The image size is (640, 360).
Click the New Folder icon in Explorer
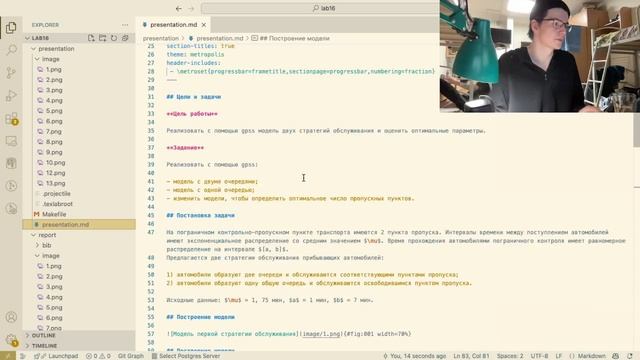pos(102,38)
